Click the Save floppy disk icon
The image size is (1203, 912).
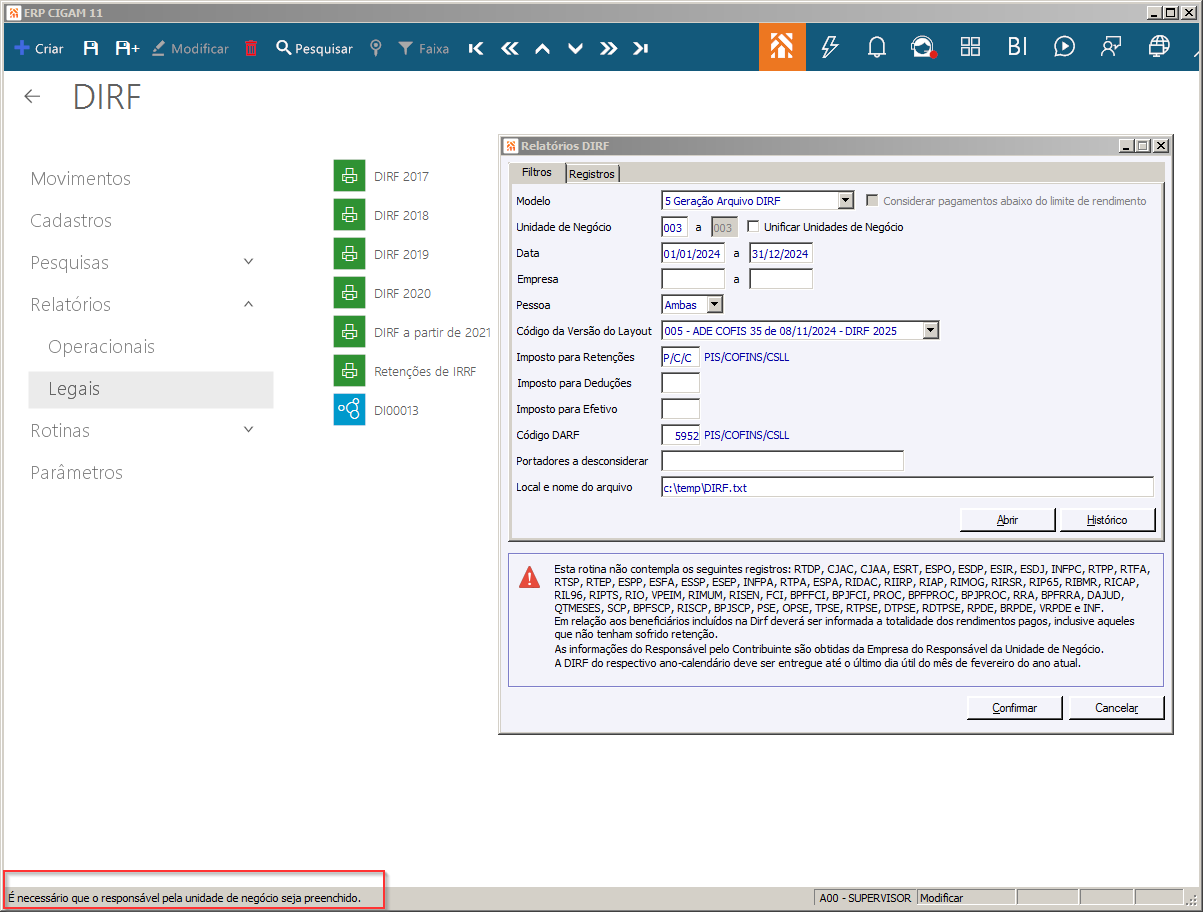pyautogui.click(x=90, y=48)
